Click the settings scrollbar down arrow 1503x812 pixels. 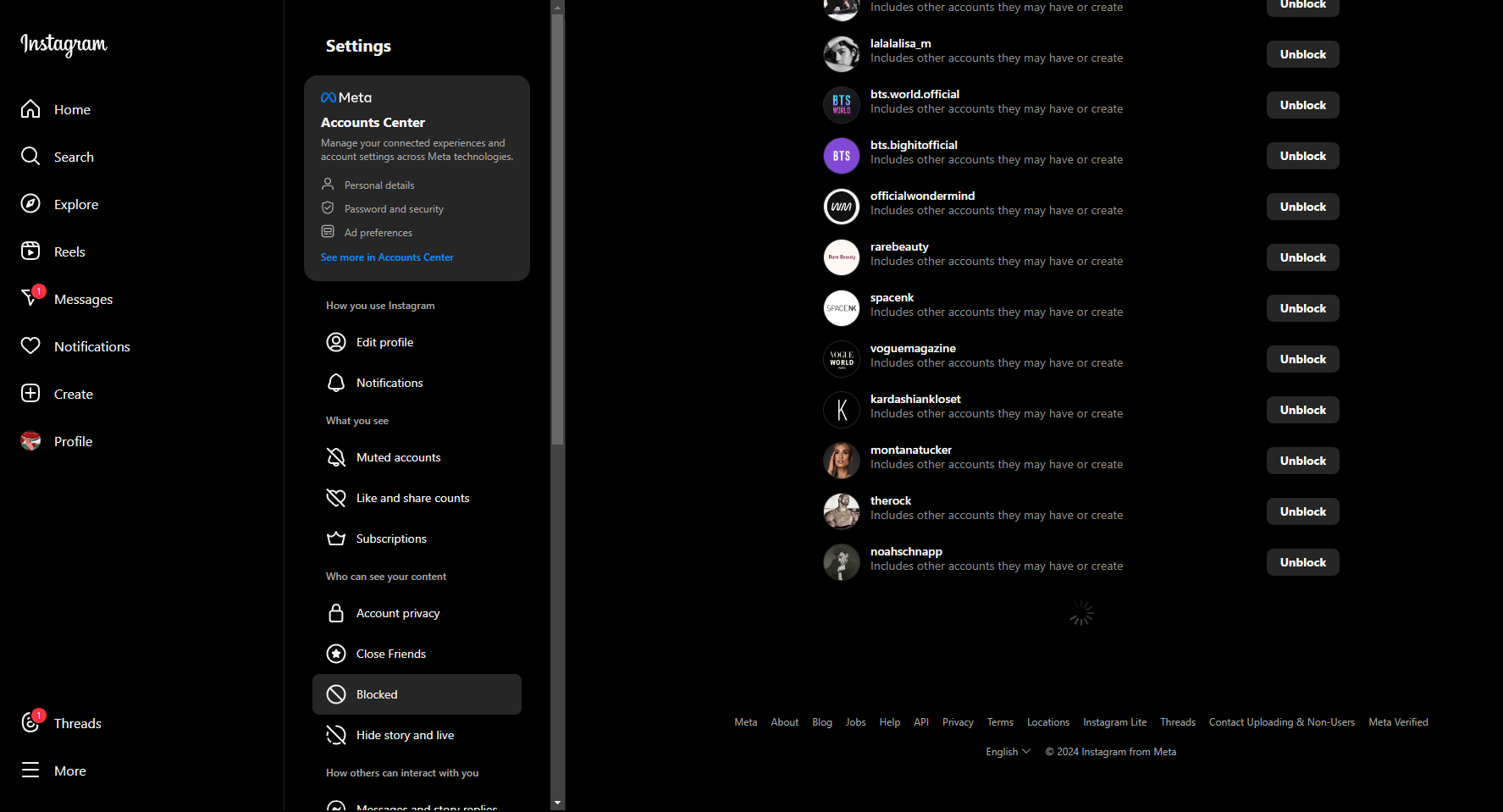(x=557, y=803)
